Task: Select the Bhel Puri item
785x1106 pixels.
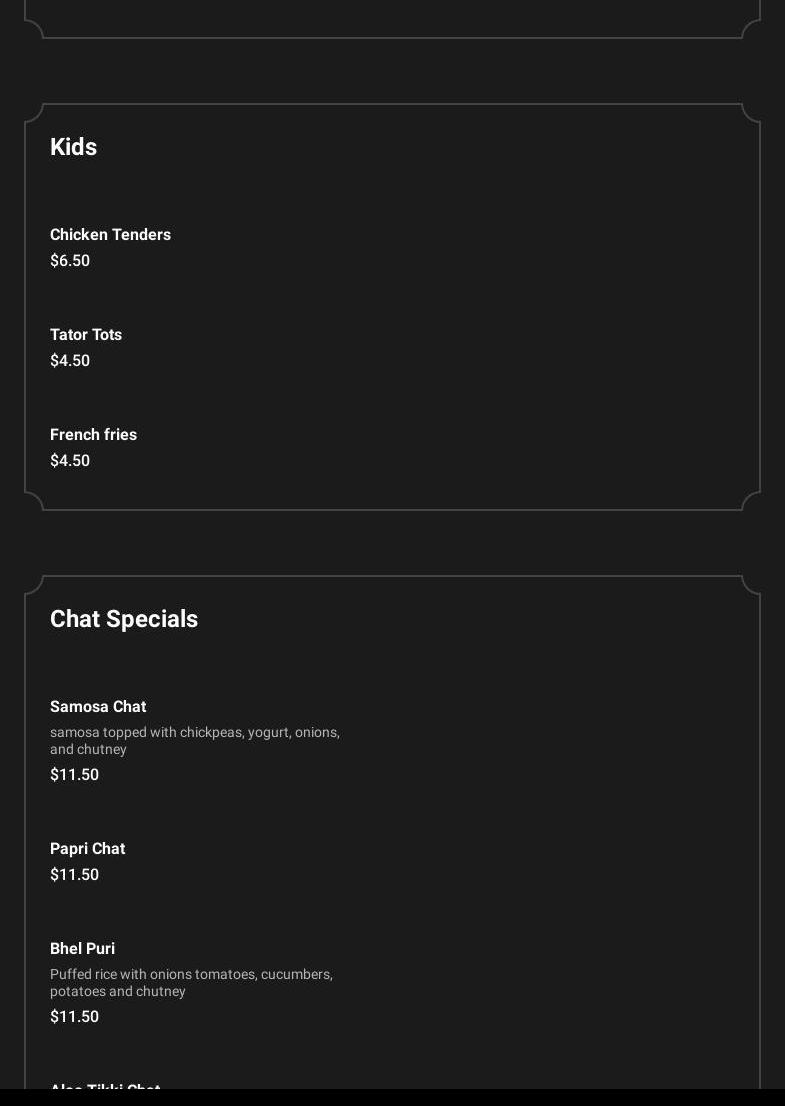Action: (82, 949)
